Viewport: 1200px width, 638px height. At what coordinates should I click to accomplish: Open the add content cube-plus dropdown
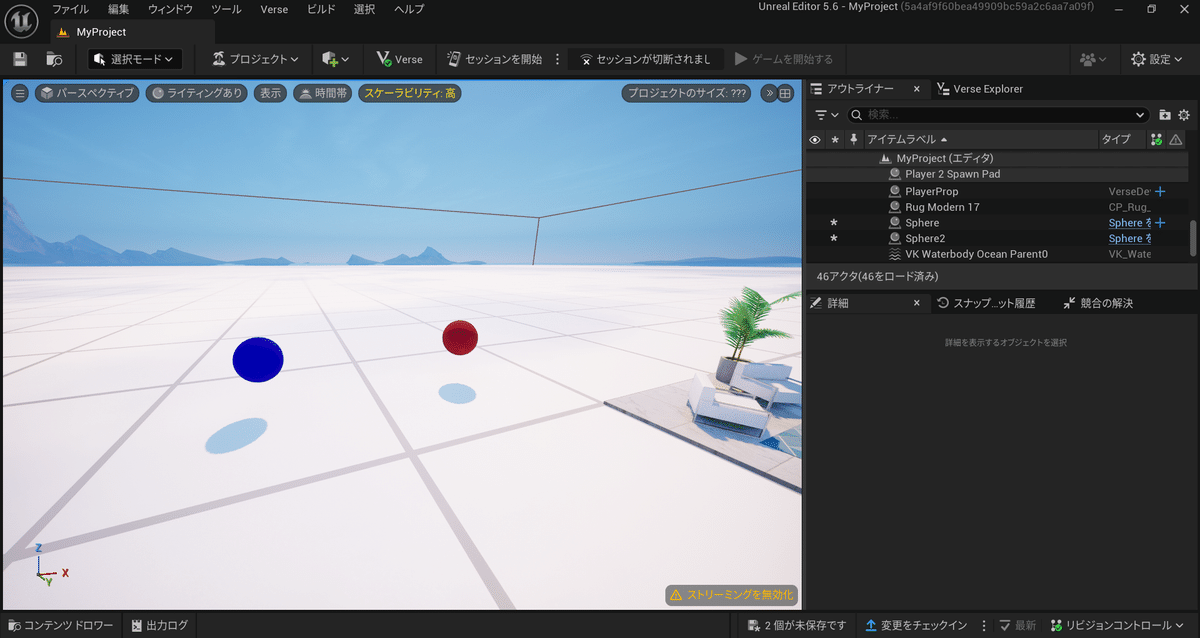pyautogui.click(x=336, y=59)
